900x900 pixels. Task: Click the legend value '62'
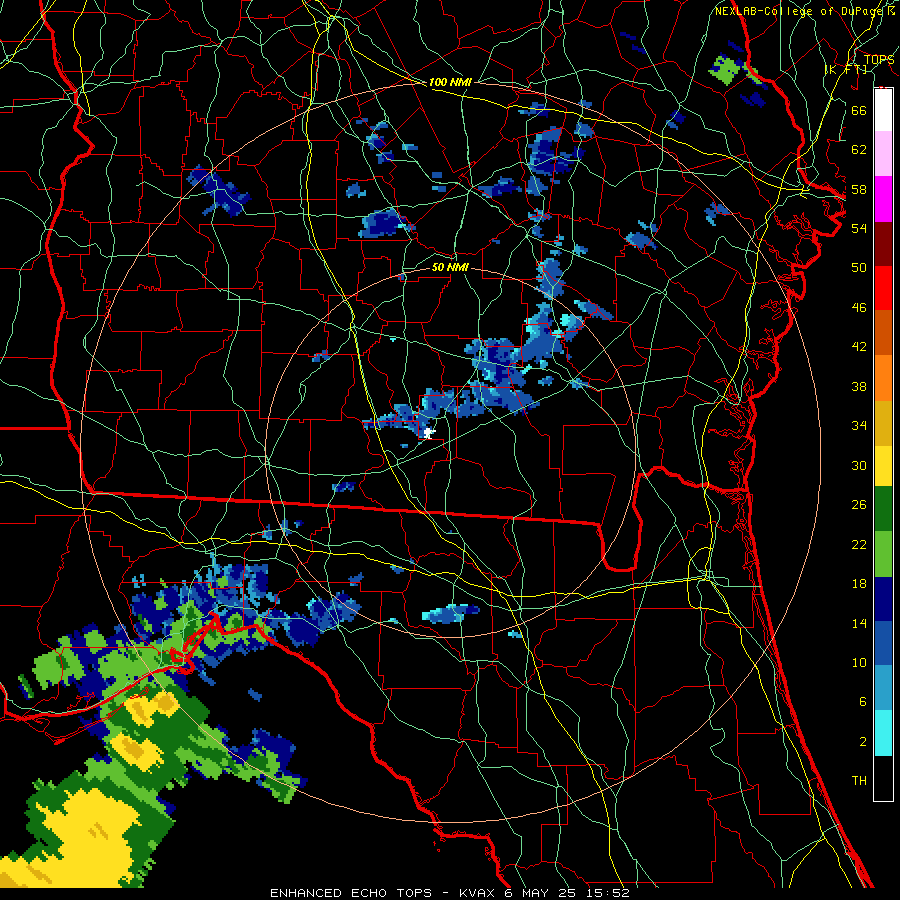[859, 150]
